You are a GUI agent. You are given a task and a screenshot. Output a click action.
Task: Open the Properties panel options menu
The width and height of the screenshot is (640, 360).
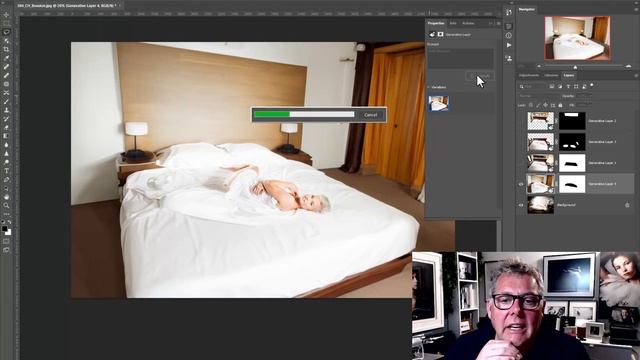click(498, 24)
